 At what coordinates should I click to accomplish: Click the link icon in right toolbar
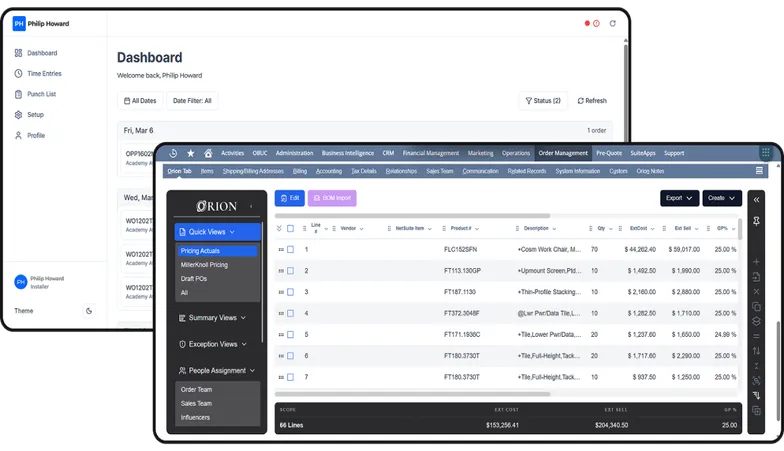coord(756,380)
